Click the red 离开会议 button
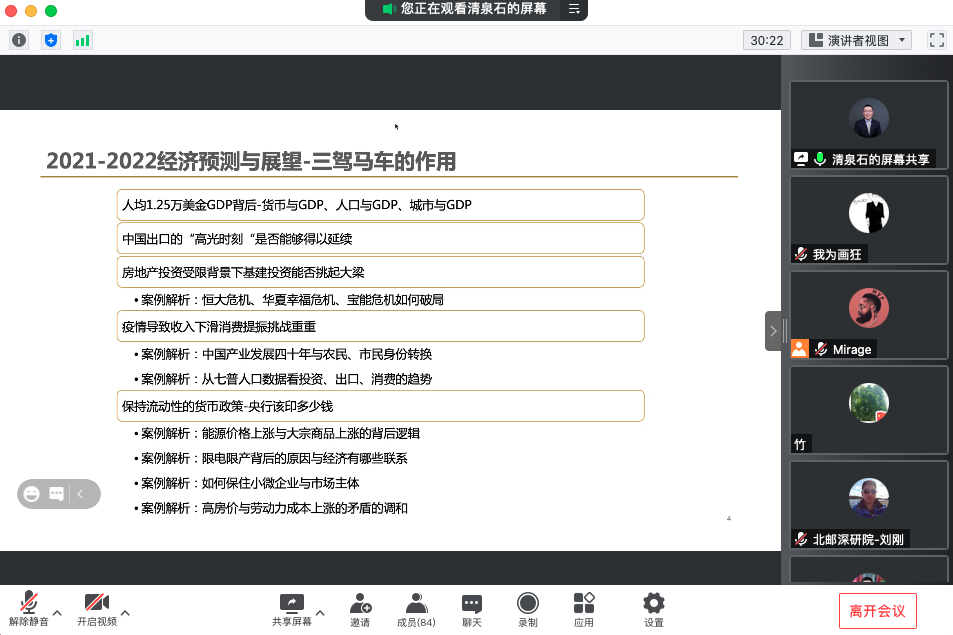This screenshot has width=953, height=635. point(877,610)
